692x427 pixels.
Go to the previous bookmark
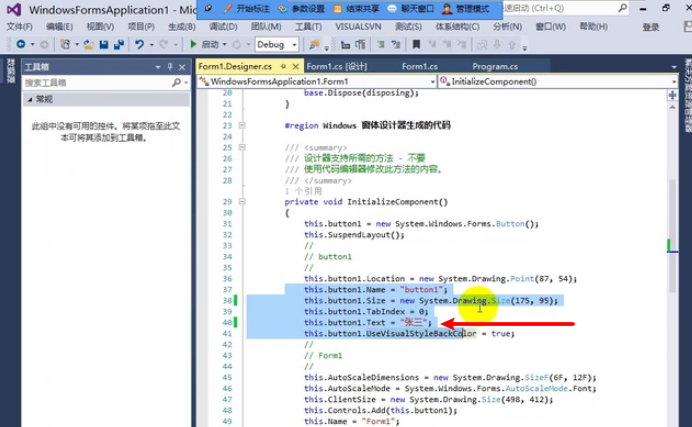tap(432, 44)
